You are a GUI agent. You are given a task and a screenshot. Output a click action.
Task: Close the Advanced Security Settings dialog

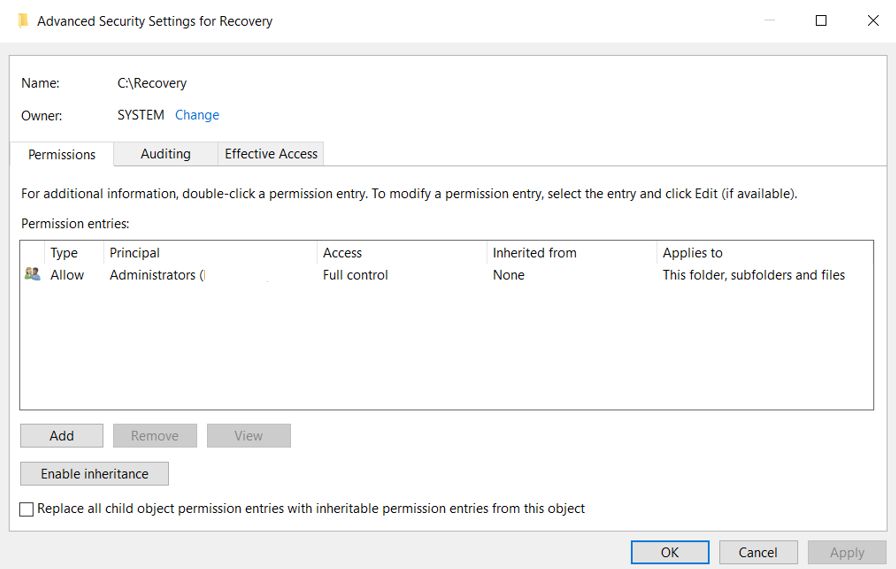[x=872, y=20]
